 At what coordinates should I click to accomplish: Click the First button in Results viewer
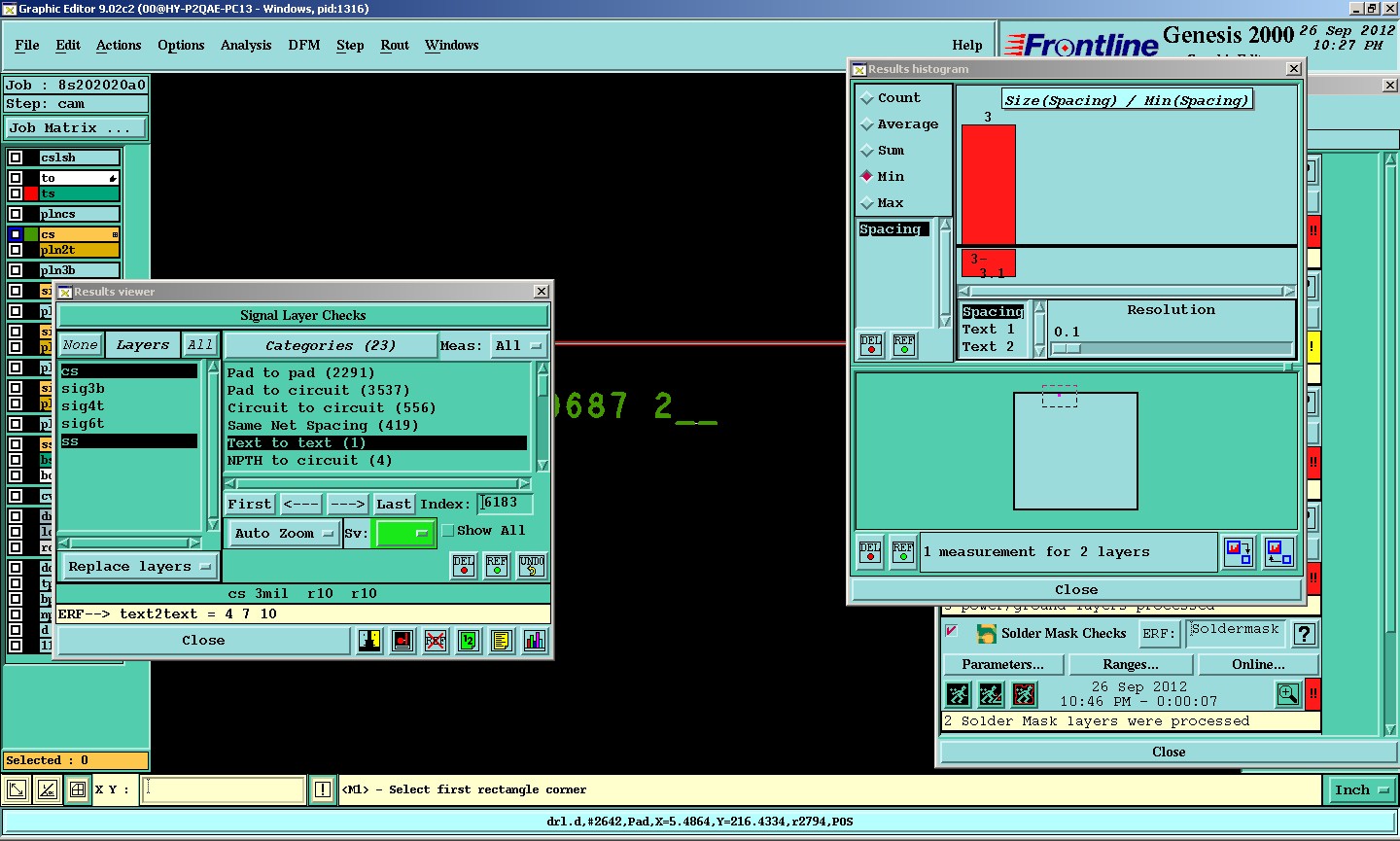pyautogui.click(x=250, y=505)
